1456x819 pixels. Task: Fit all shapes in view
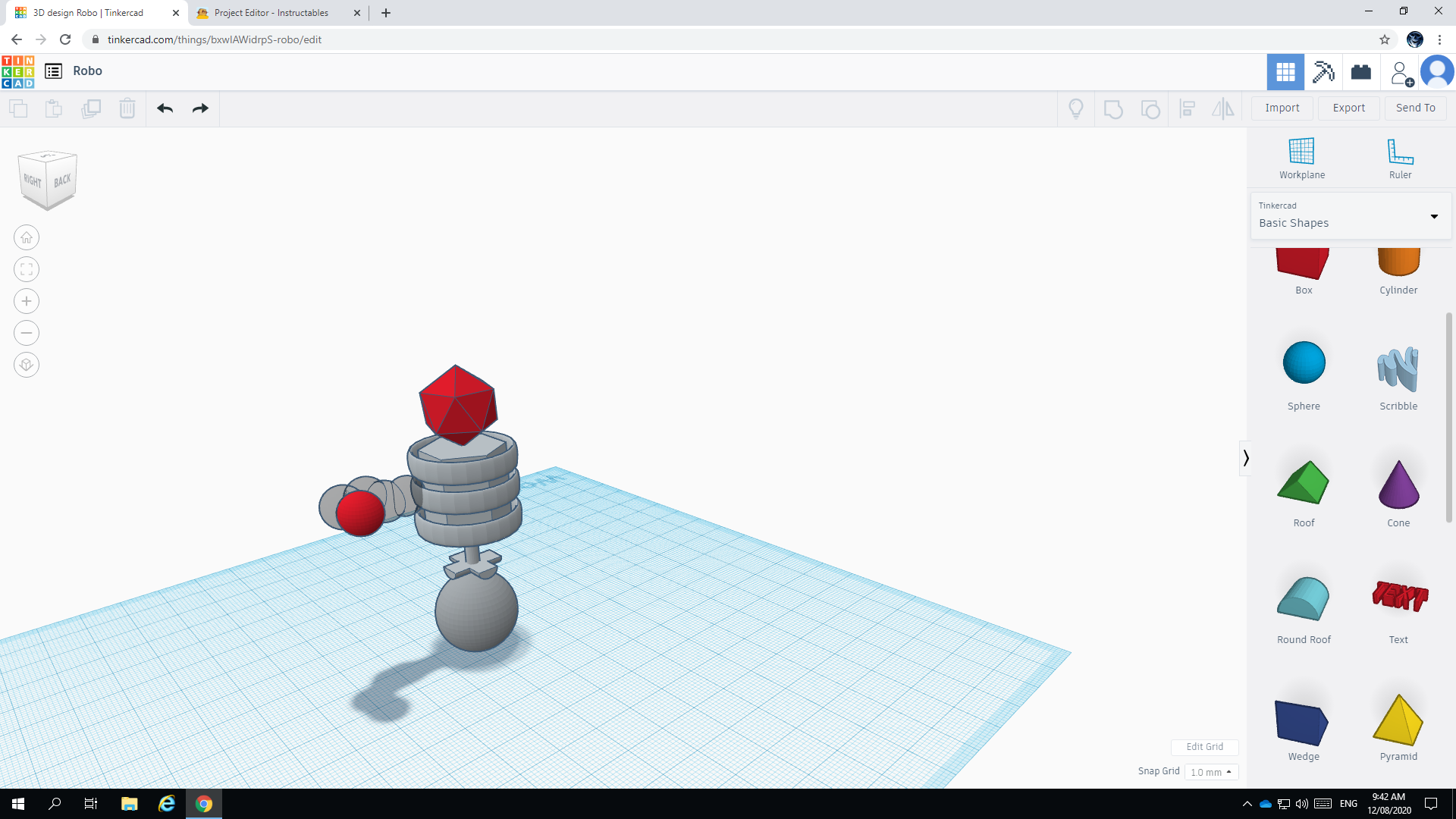point(27,270)
